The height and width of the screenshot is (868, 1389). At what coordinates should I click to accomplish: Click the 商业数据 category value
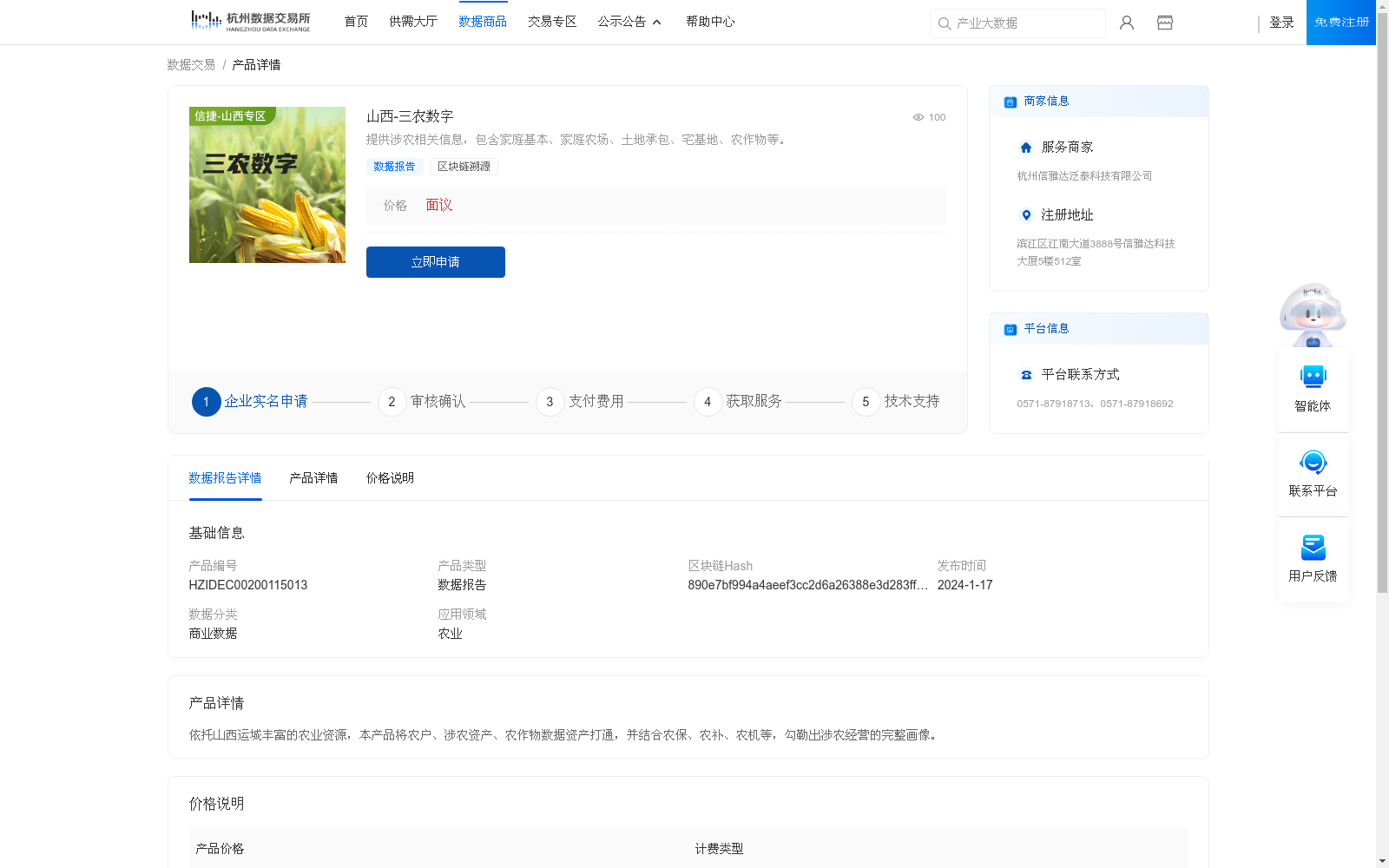point(213,634)
